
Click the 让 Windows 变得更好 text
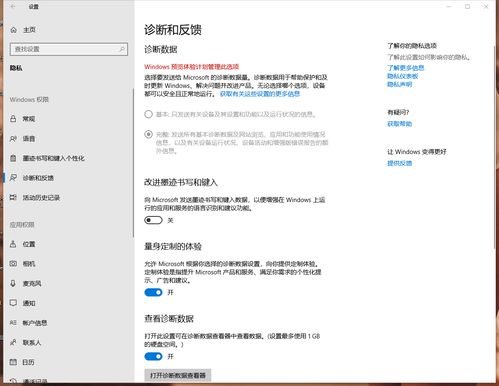coord(417,152)
